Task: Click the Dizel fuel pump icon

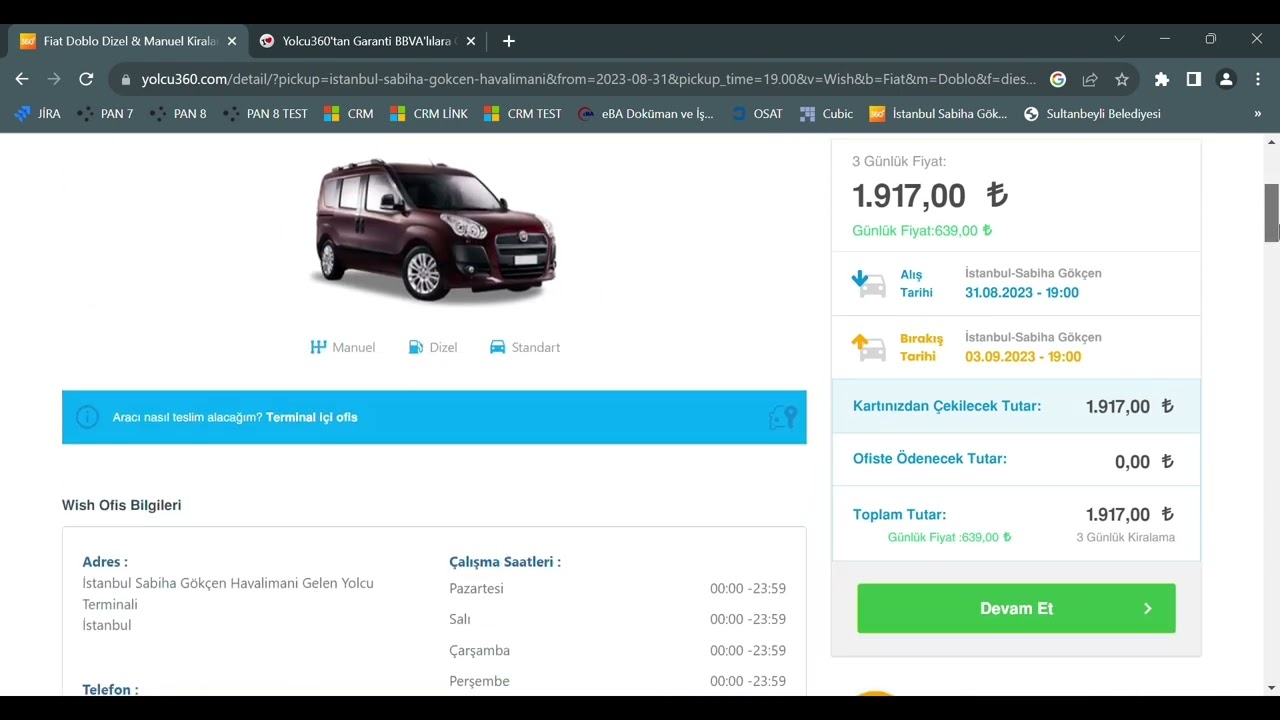Action: click(x=416, y=347)
